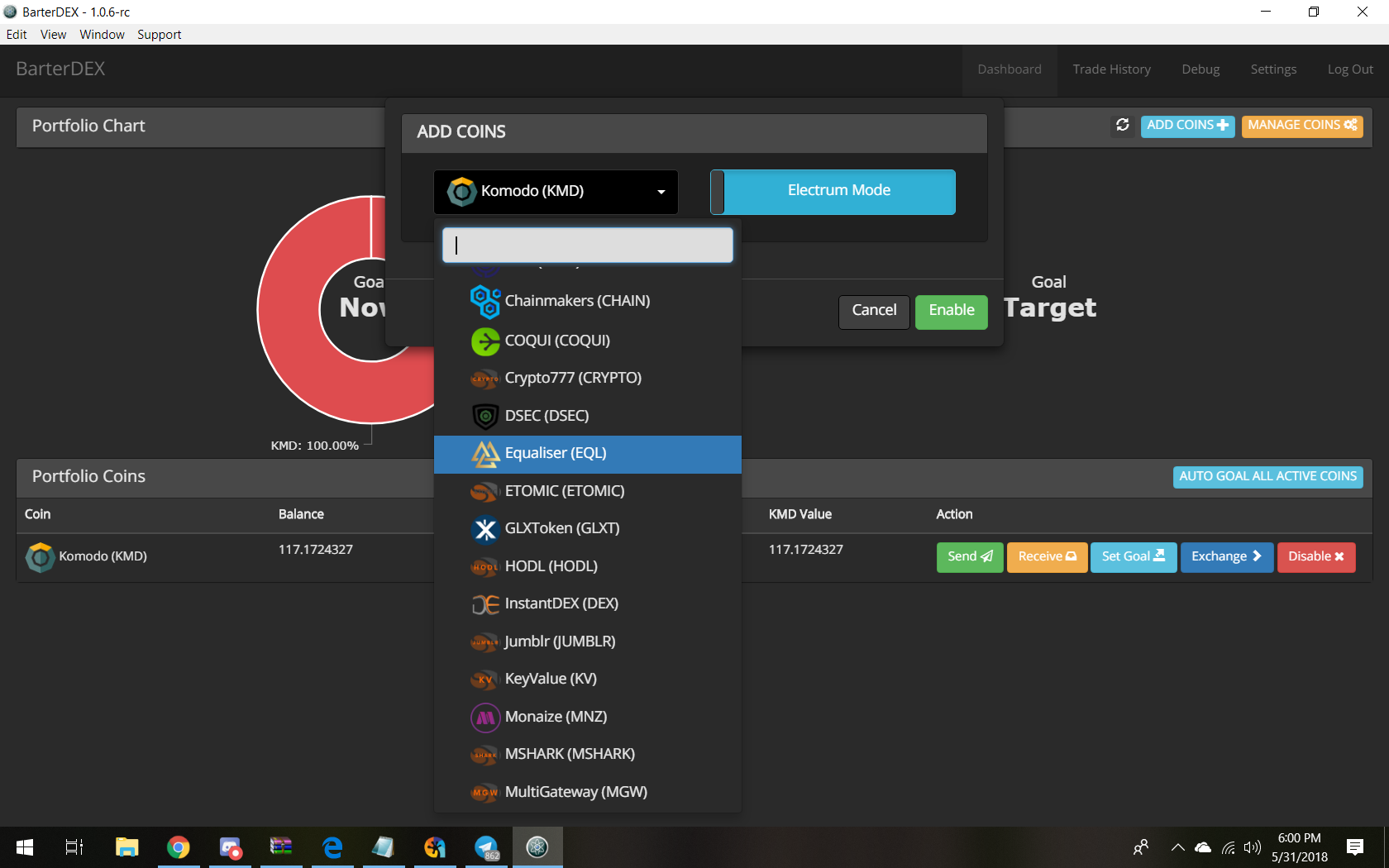
Task: Open Telegram from the taskbar
Action: (x=487, y=847)
